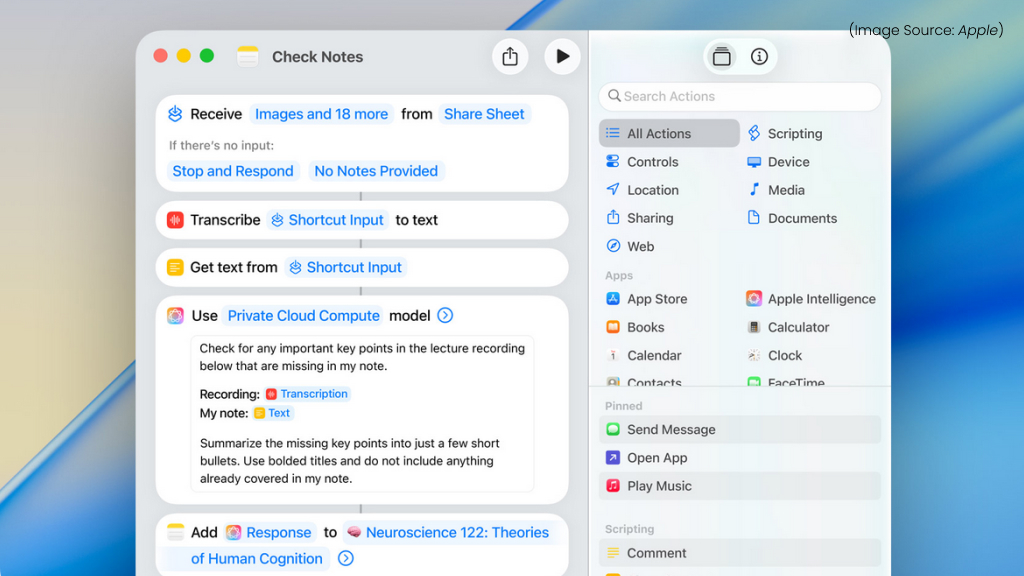Viewport: 1024px width, 576px height.
Task: Close the Shortcuts editor window
Action: [161, 56]
